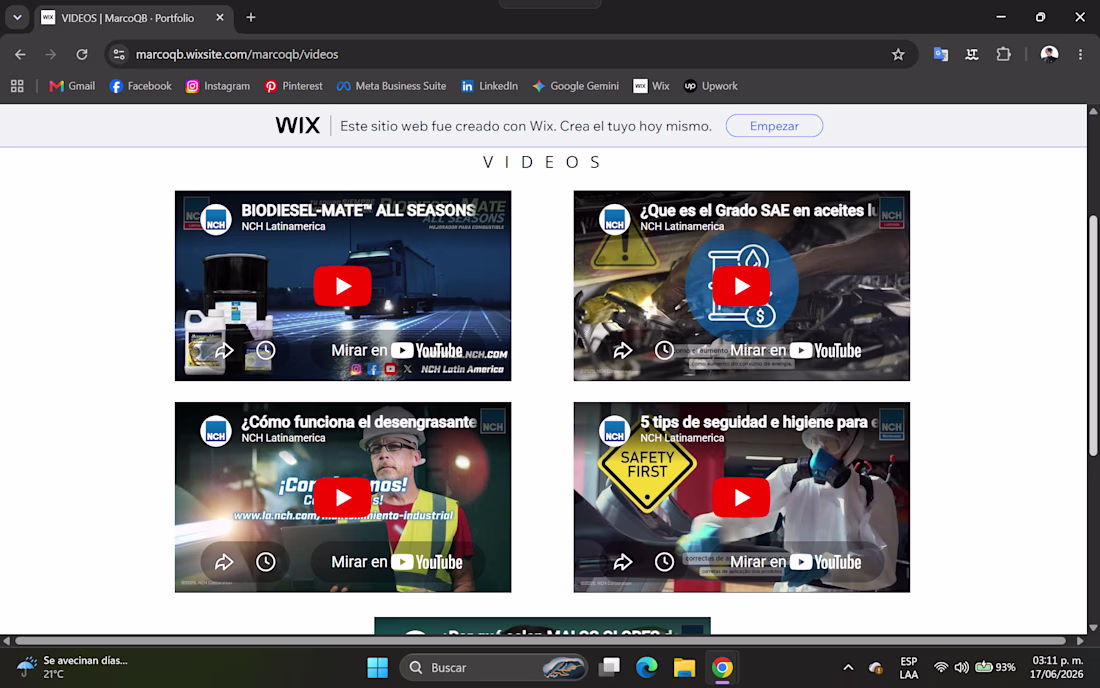
Task: Open the taskbar volume control icon
Action: pos(962,667)
